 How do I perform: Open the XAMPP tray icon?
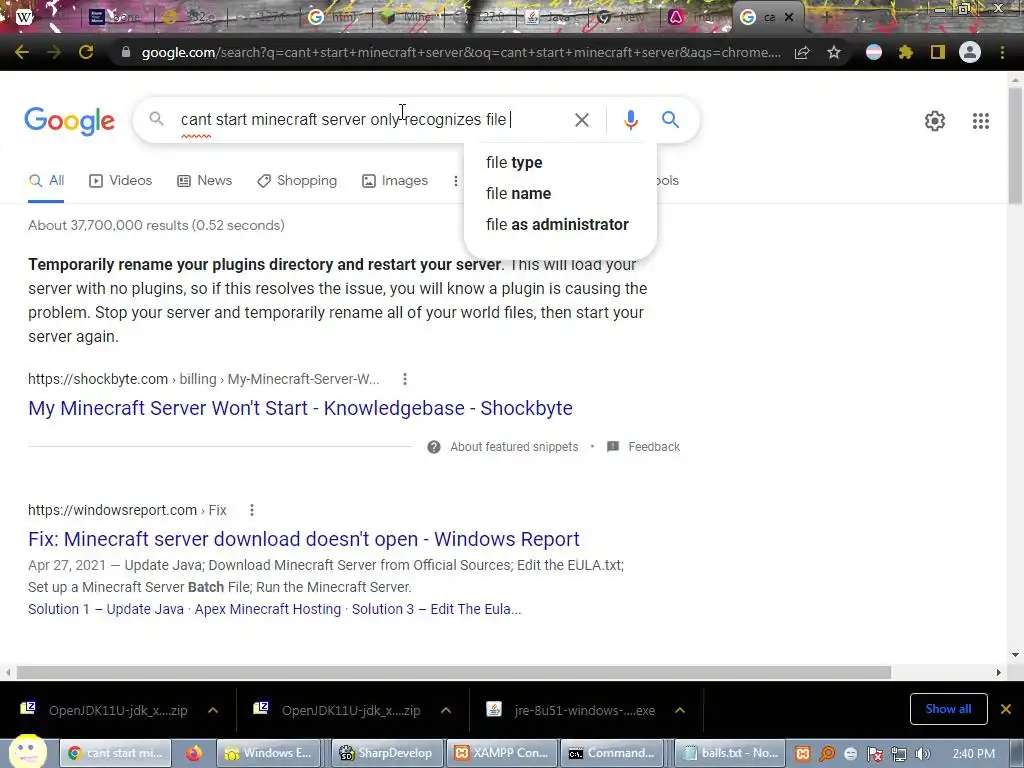[803, 754]
